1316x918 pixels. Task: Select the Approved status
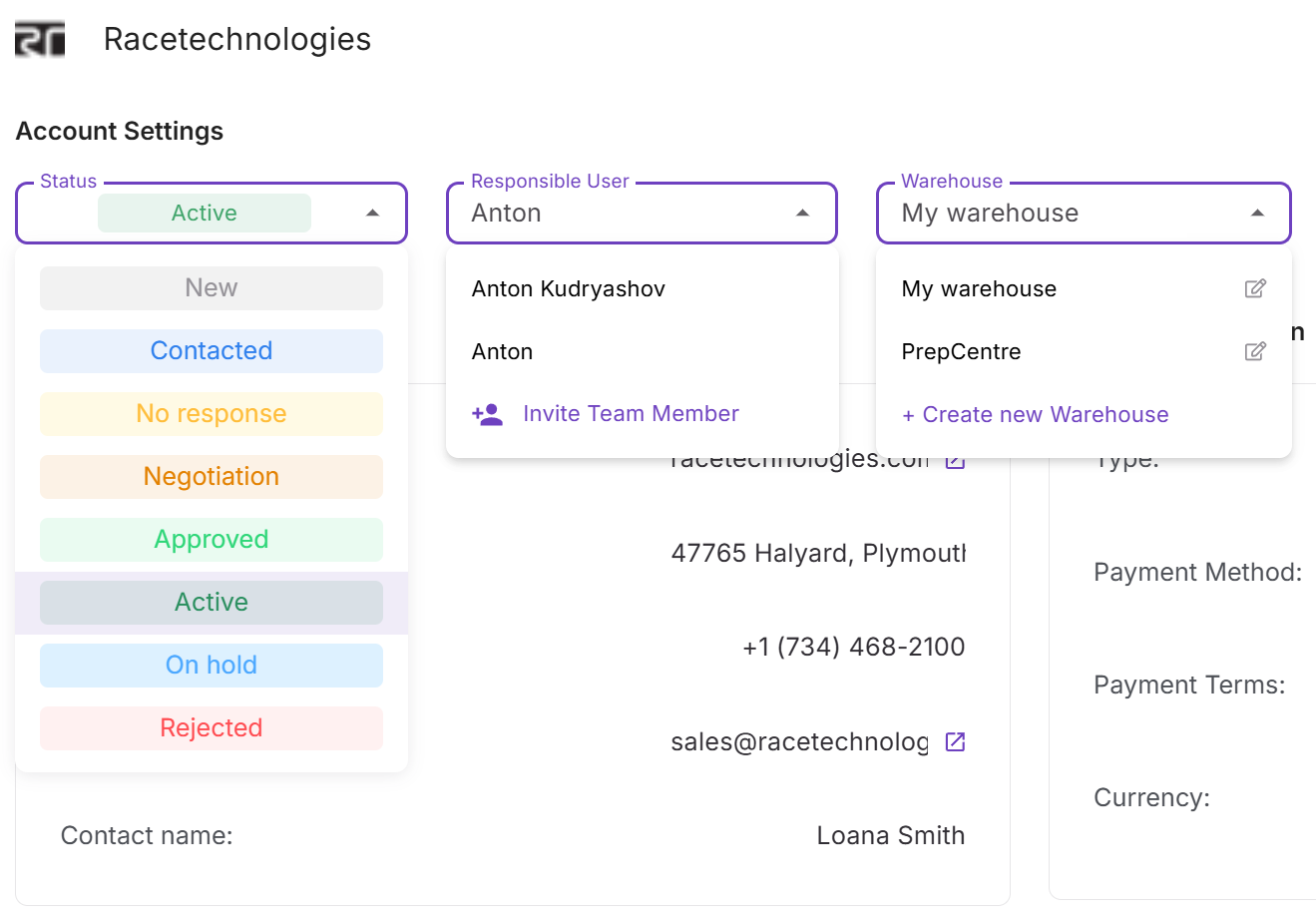coord(211,539)
